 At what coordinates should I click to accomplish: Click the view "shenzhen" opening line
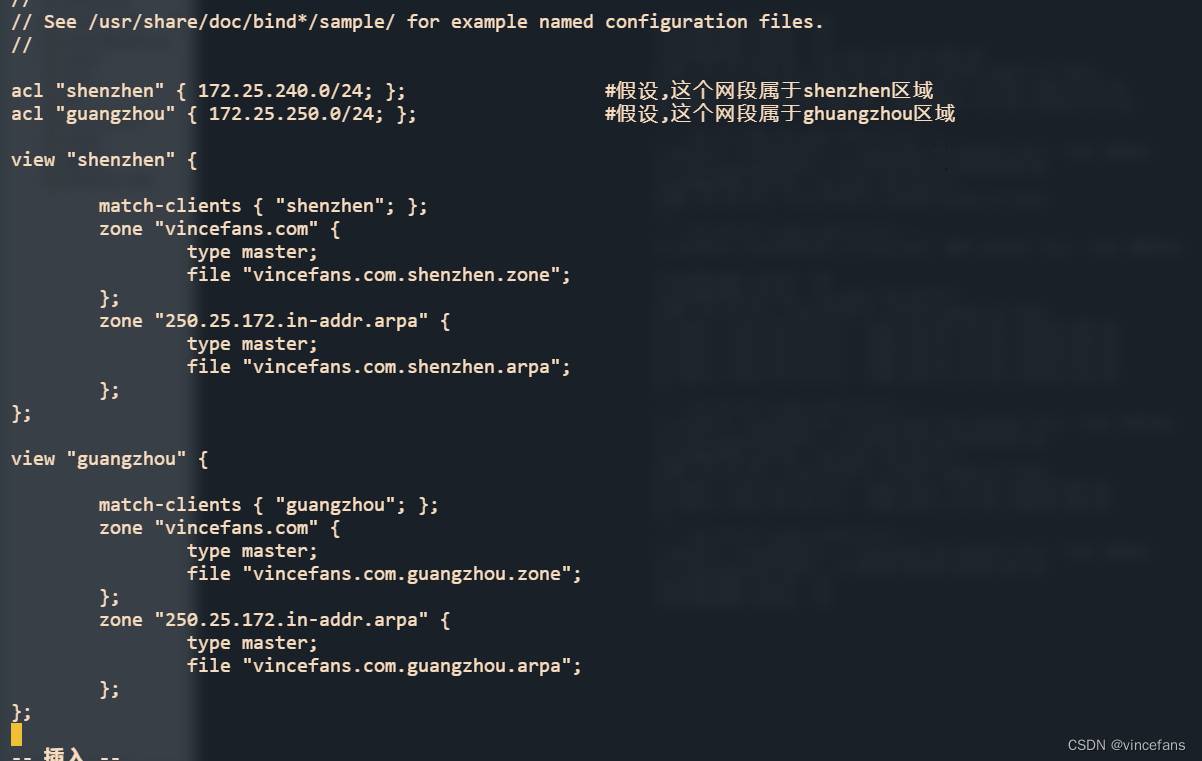tap(104, 160)
